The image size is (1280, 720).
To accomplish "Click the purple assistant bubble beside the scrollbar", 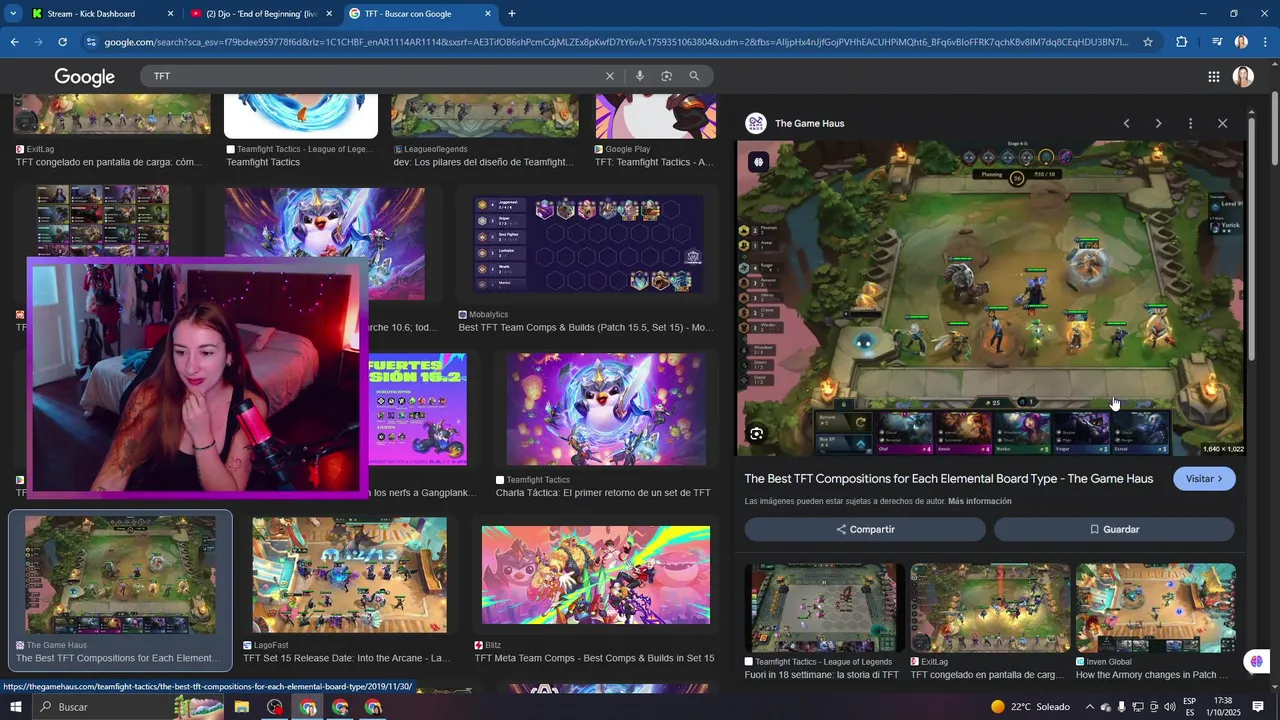I will 1256,662.
